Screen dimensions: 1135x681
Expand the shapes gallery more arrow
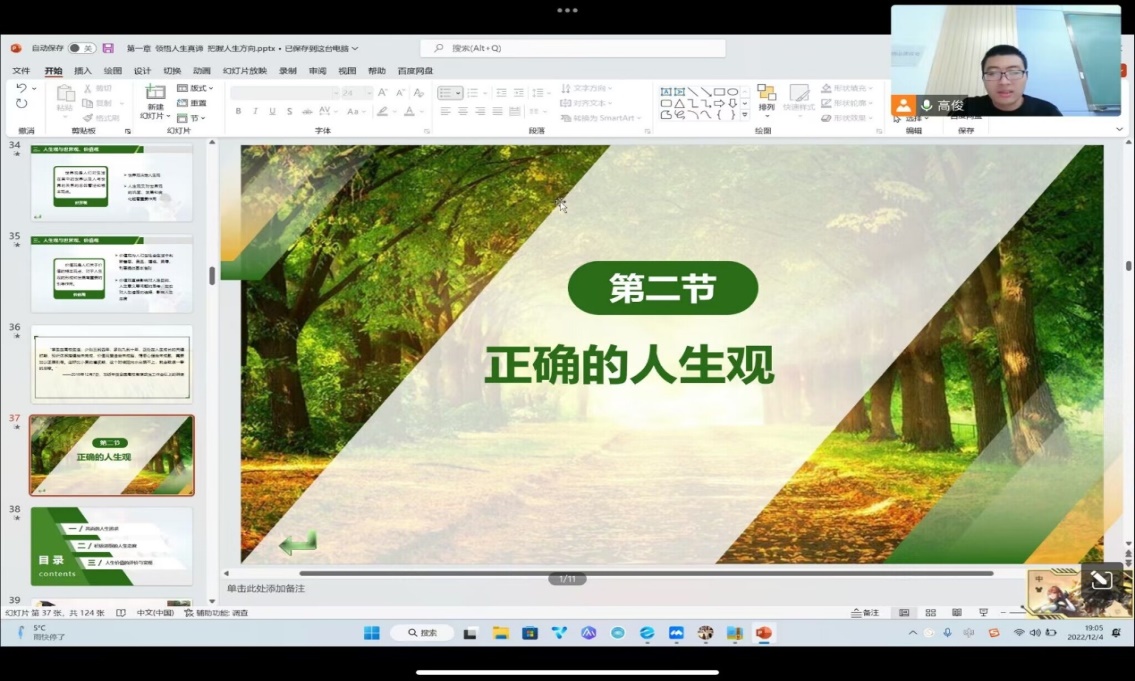[745, 115]
